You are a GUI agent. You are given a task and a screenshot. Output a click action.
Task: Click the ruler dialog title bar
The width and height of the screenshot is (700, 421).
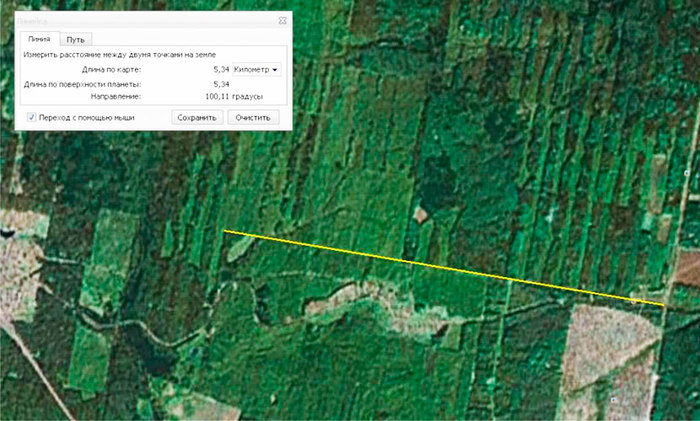click(x=140, y=20)
